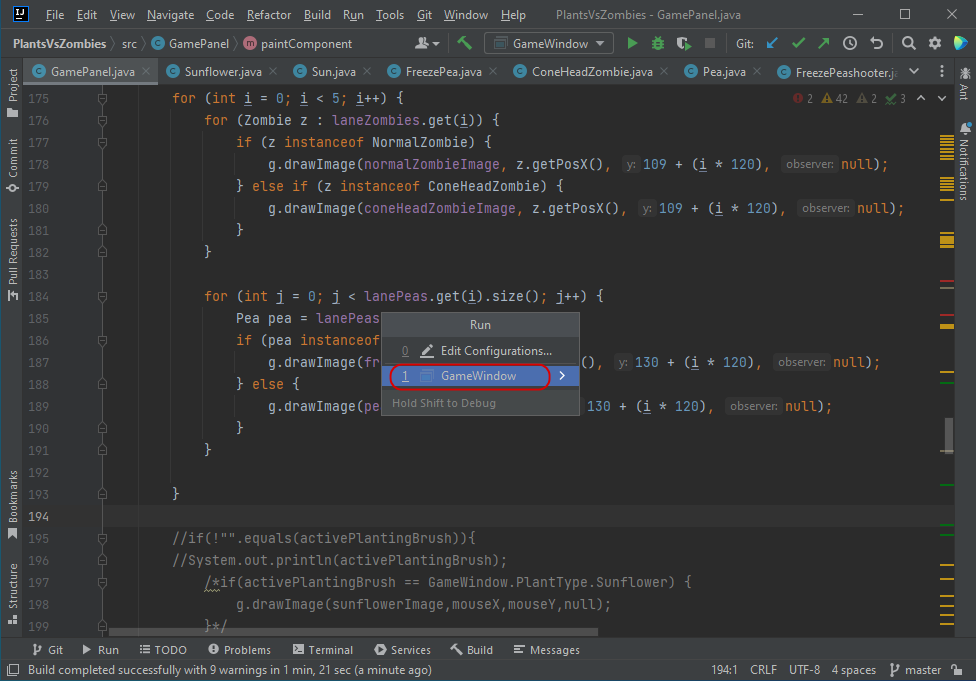Toggle tool window bars icon bottom-left
Screen dimensions: 976x681
12,670
